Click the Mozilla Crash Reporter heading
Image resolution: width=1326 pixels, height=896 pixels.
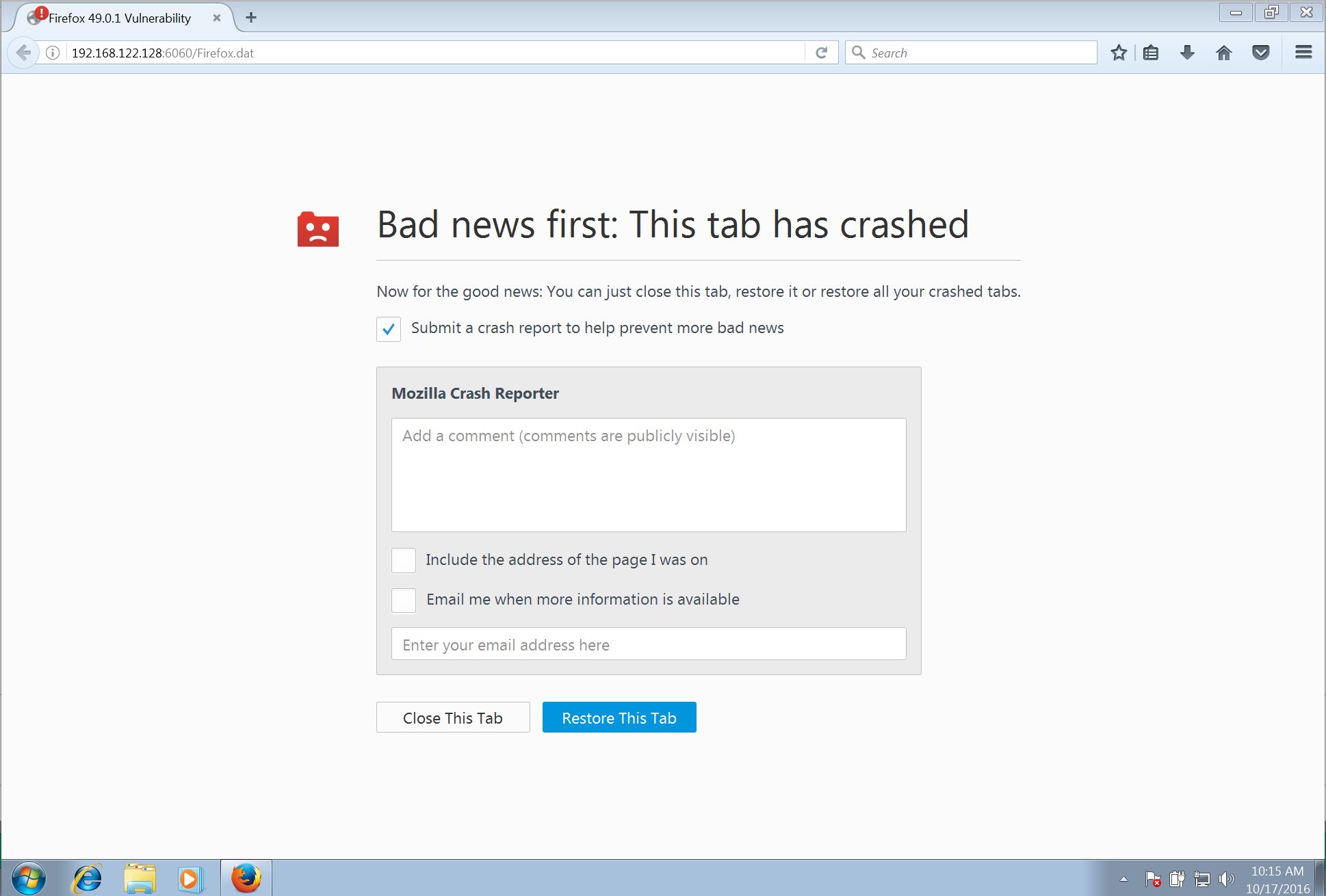point(476,393)
